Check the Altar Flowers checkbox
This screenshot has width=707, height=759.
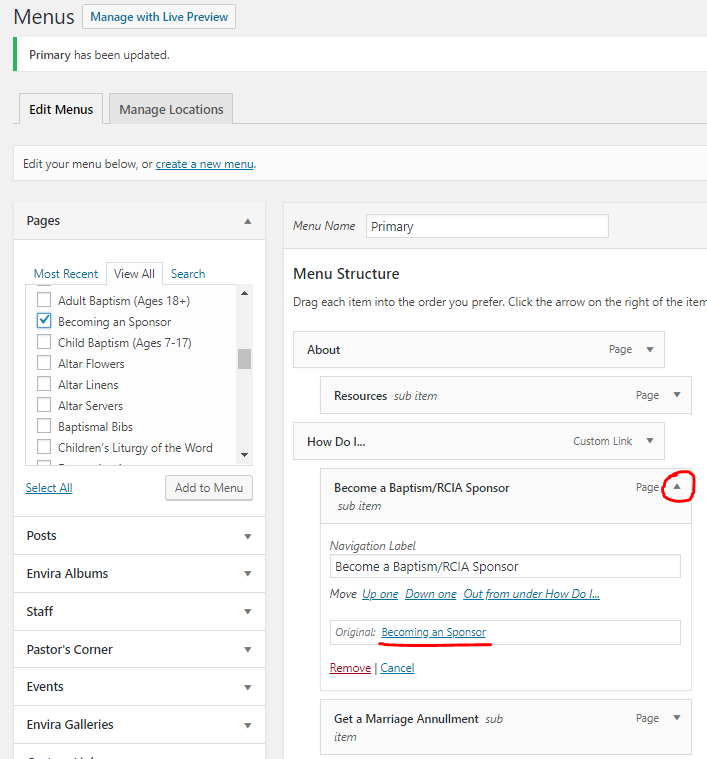44,364
